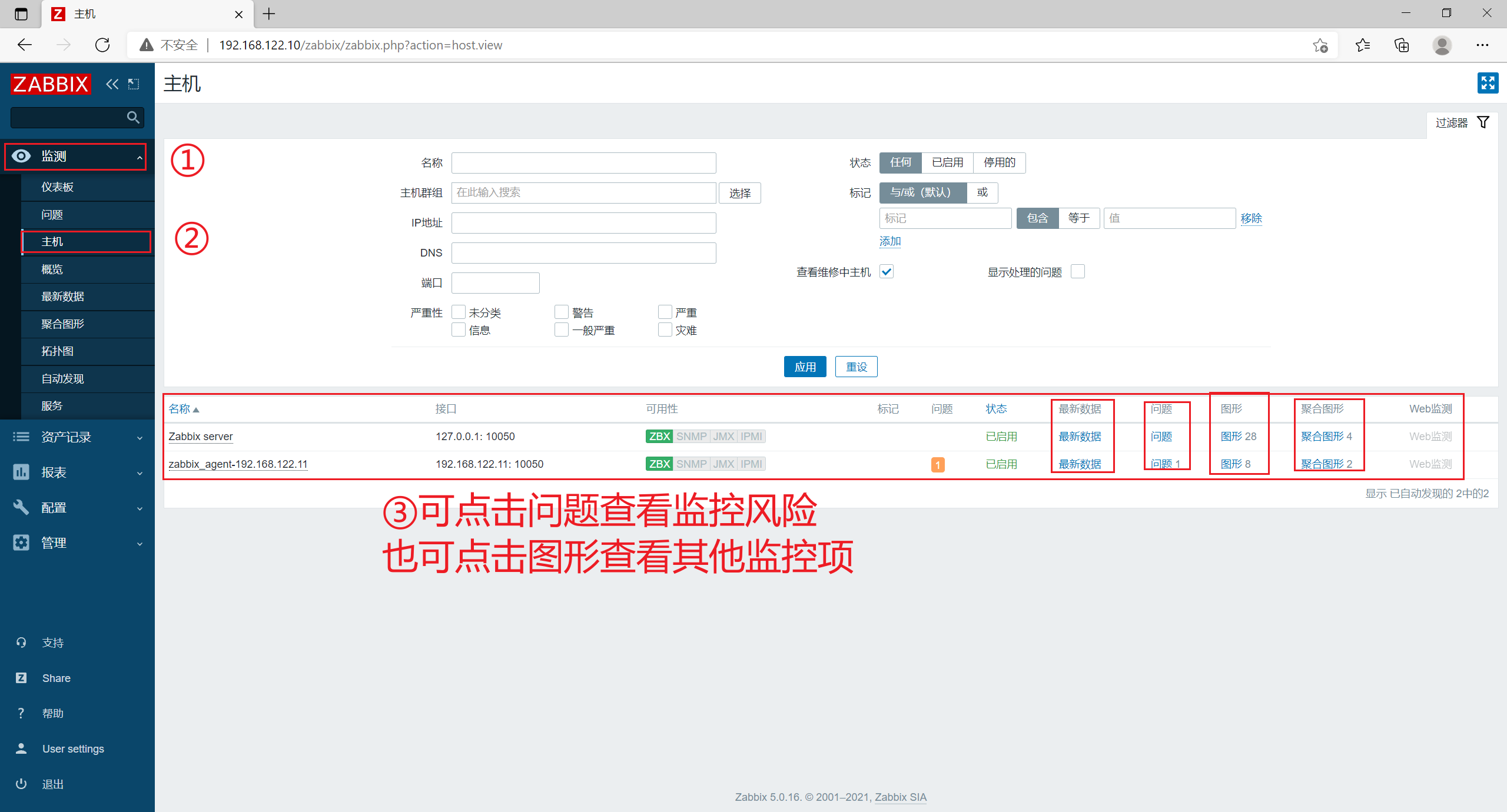Check the 一般严重 severity checkbox
The image size is (1507, 812).
(562, 330)
